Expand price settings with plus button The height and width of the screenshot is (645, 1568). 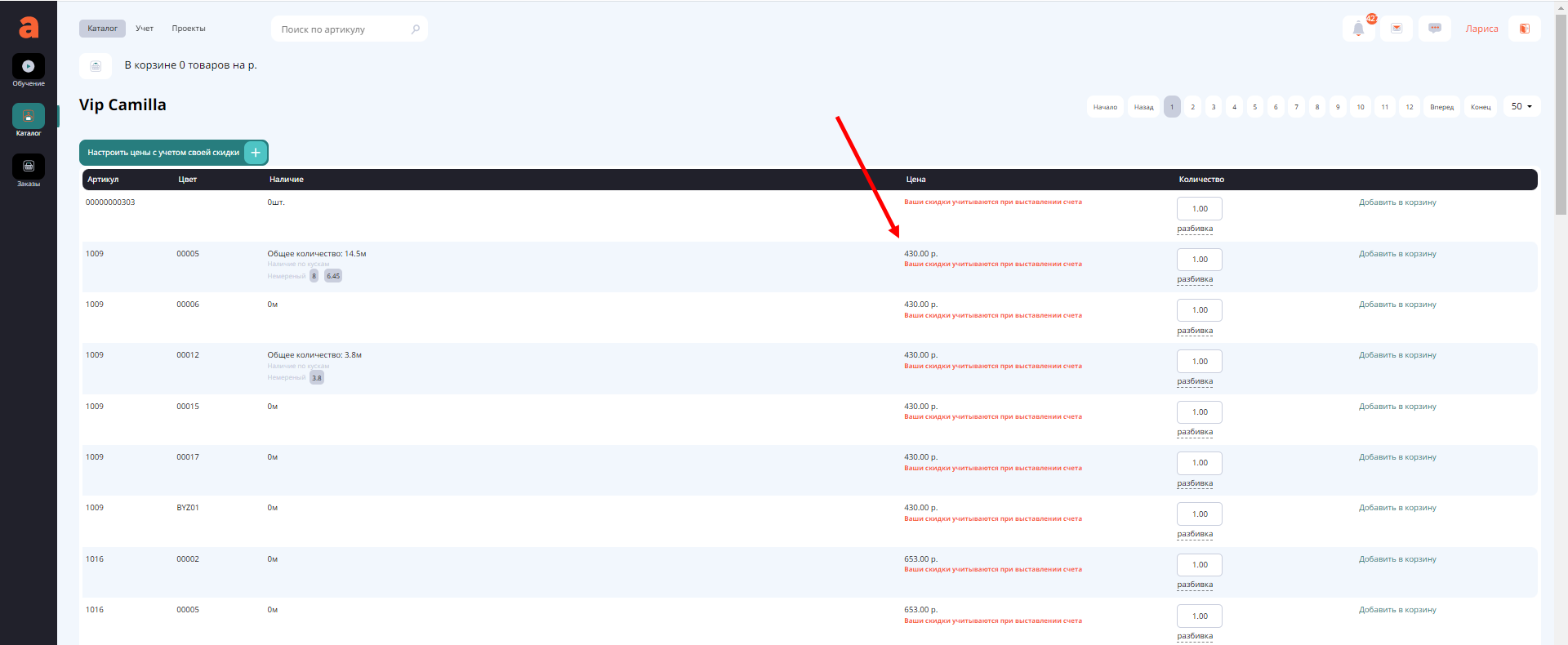click(x=256, y=153)
